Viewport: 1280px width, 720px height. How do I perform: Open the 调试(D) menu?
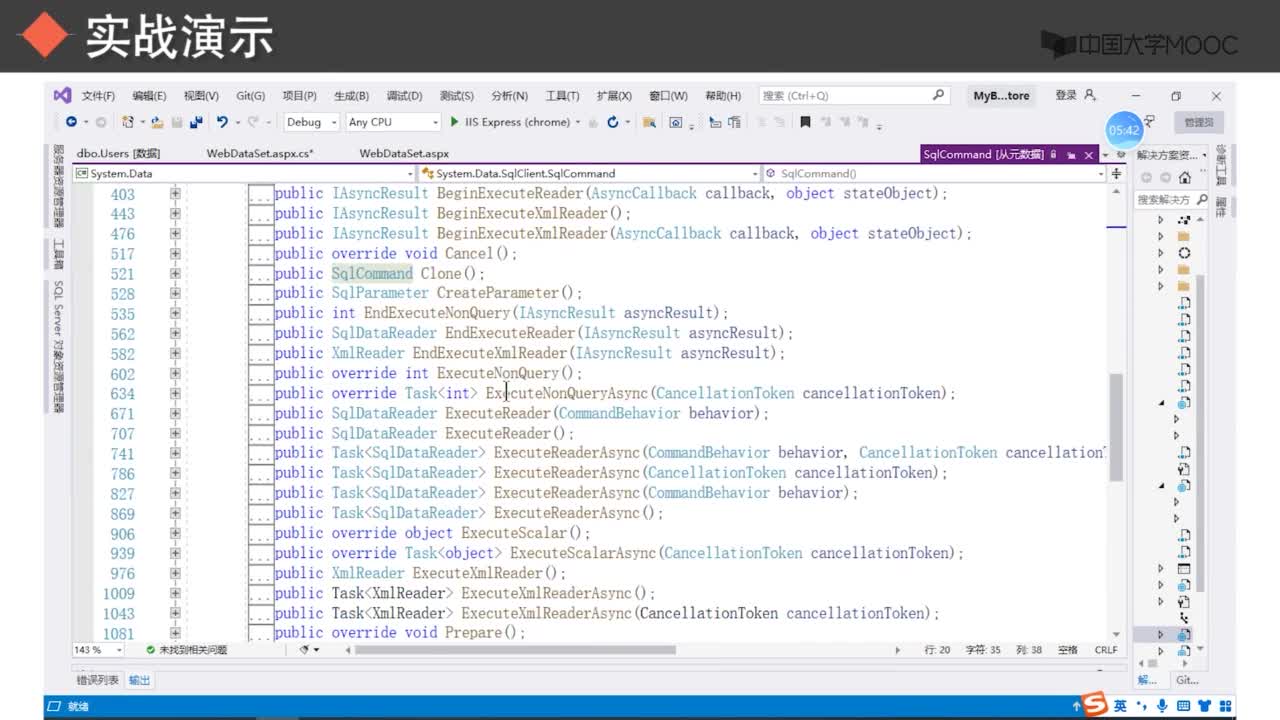tap(404, 96)
